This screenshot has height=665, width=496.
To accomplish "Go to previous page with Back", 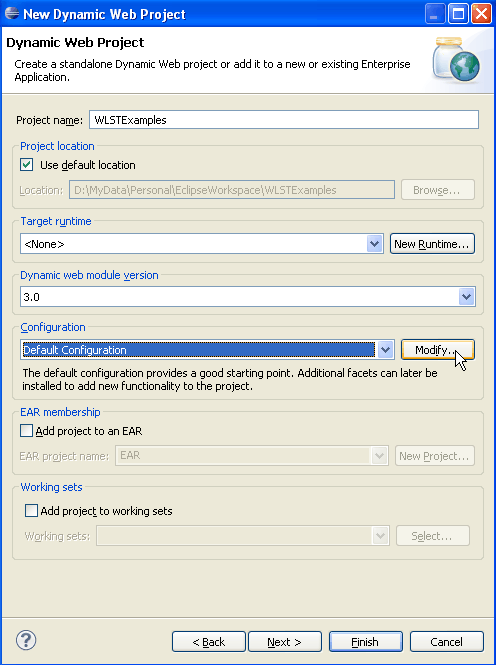I will [209, 642].
